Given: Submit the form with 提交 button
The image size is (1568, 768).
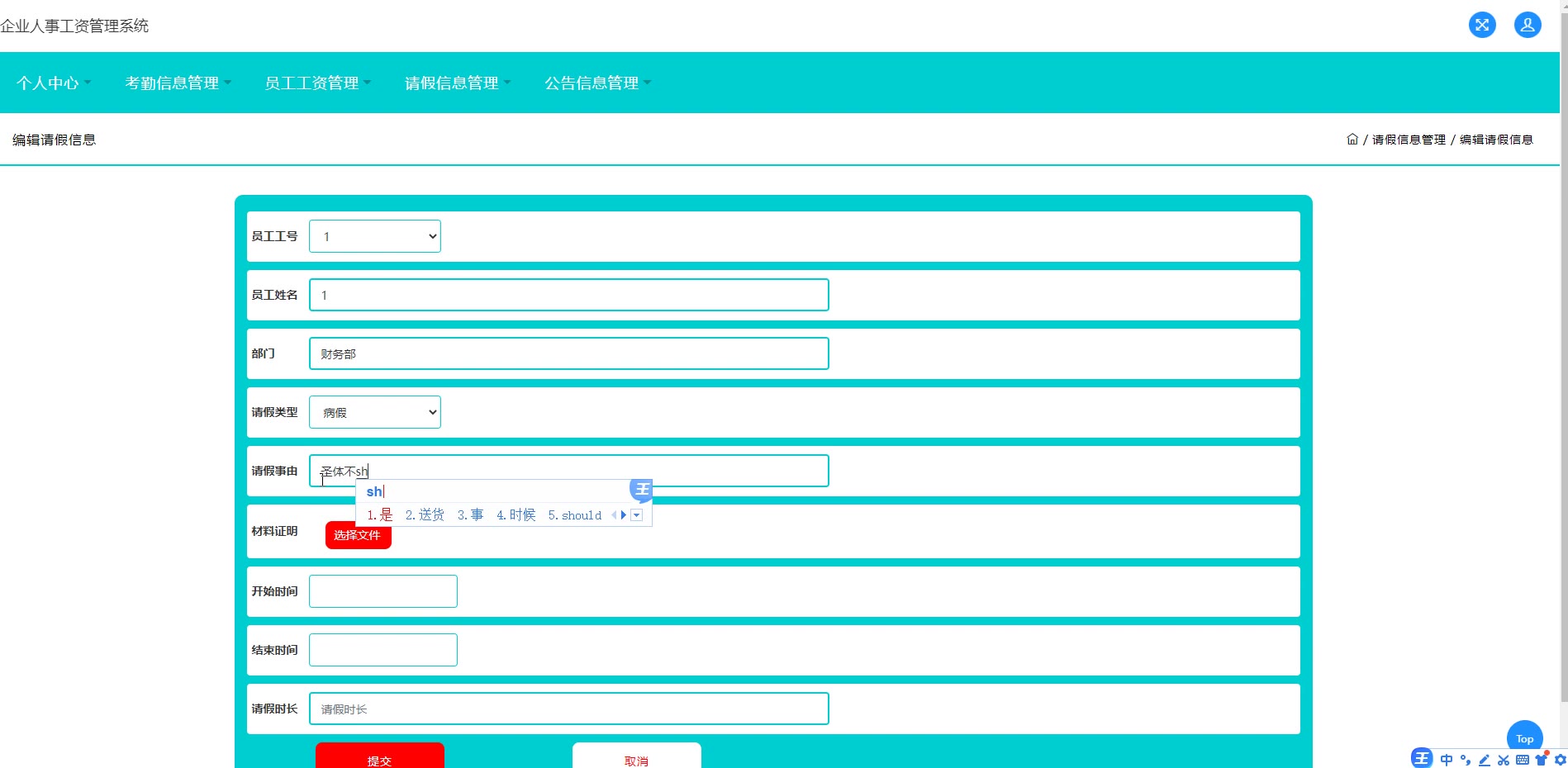Looking at the screenshot, I should 380,756.
